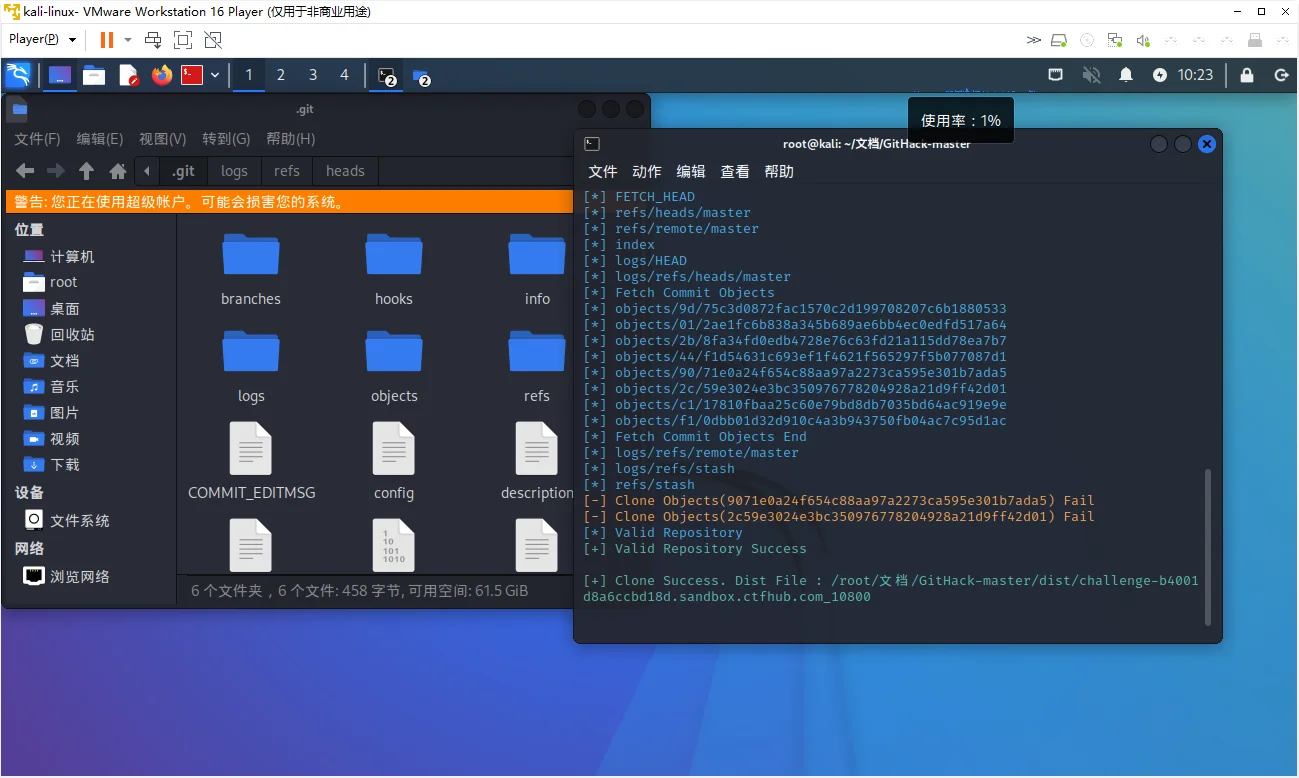1299x778 pixels.
Task: Open the Kali applications menu
Action: click(18, 75)
